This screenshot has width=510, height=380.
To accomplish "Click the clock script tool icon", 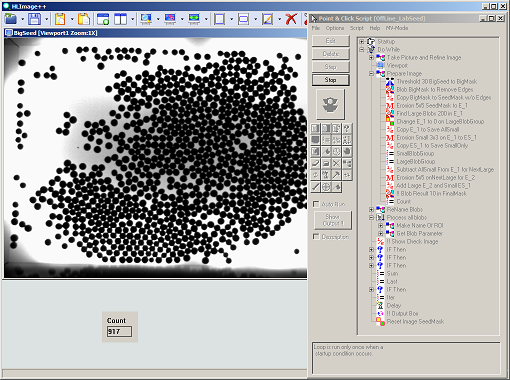I will [x=336, y=152].
